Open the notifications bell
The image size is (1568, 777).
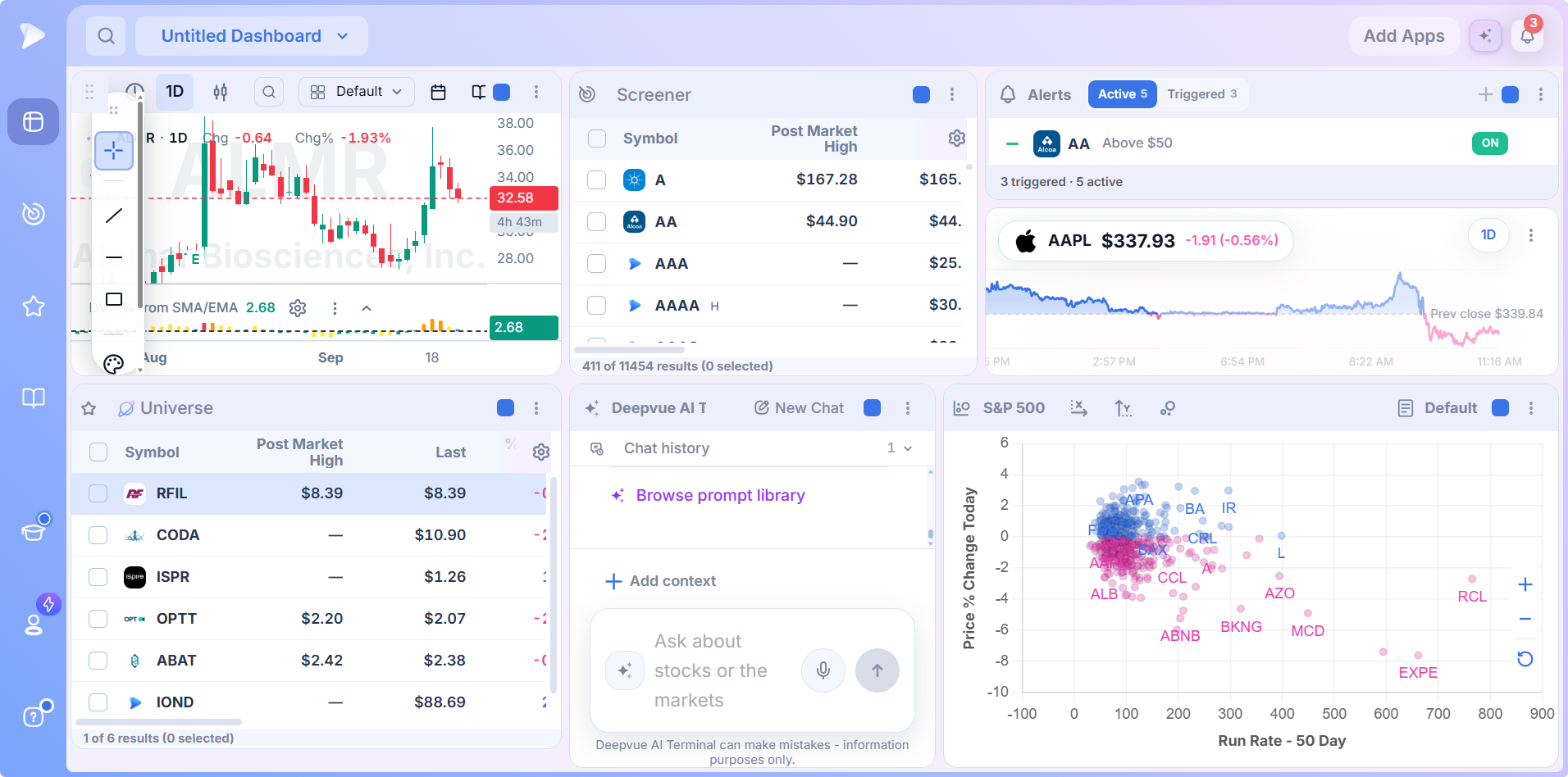pos(1527,36)
